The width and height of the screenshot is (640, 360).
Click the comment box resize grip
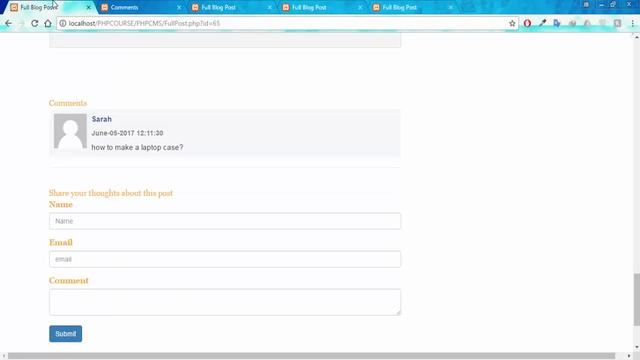[398, 313]
